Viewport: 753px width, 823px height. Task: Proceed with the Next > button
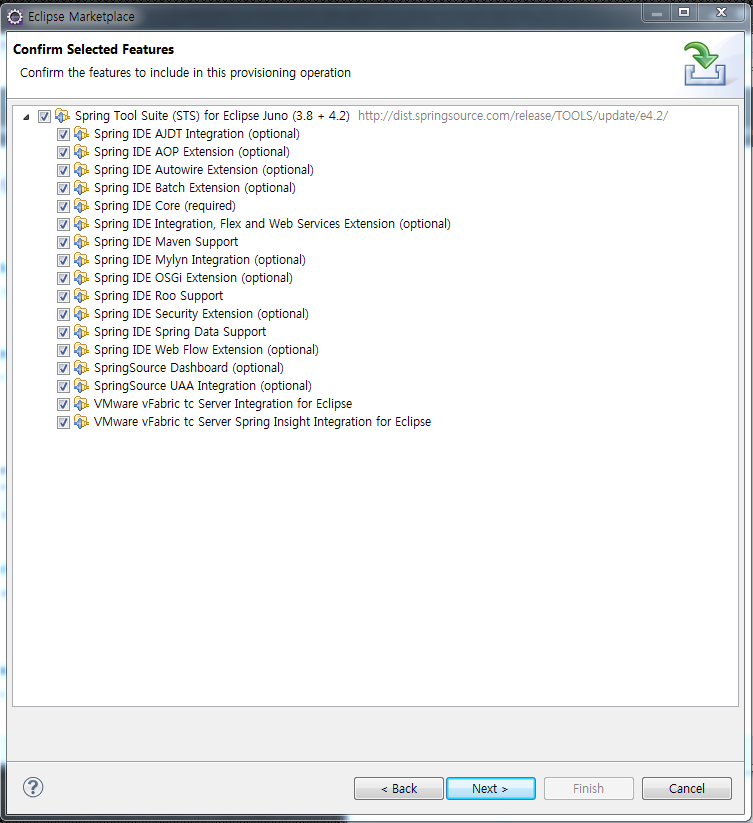click(491, 788)
